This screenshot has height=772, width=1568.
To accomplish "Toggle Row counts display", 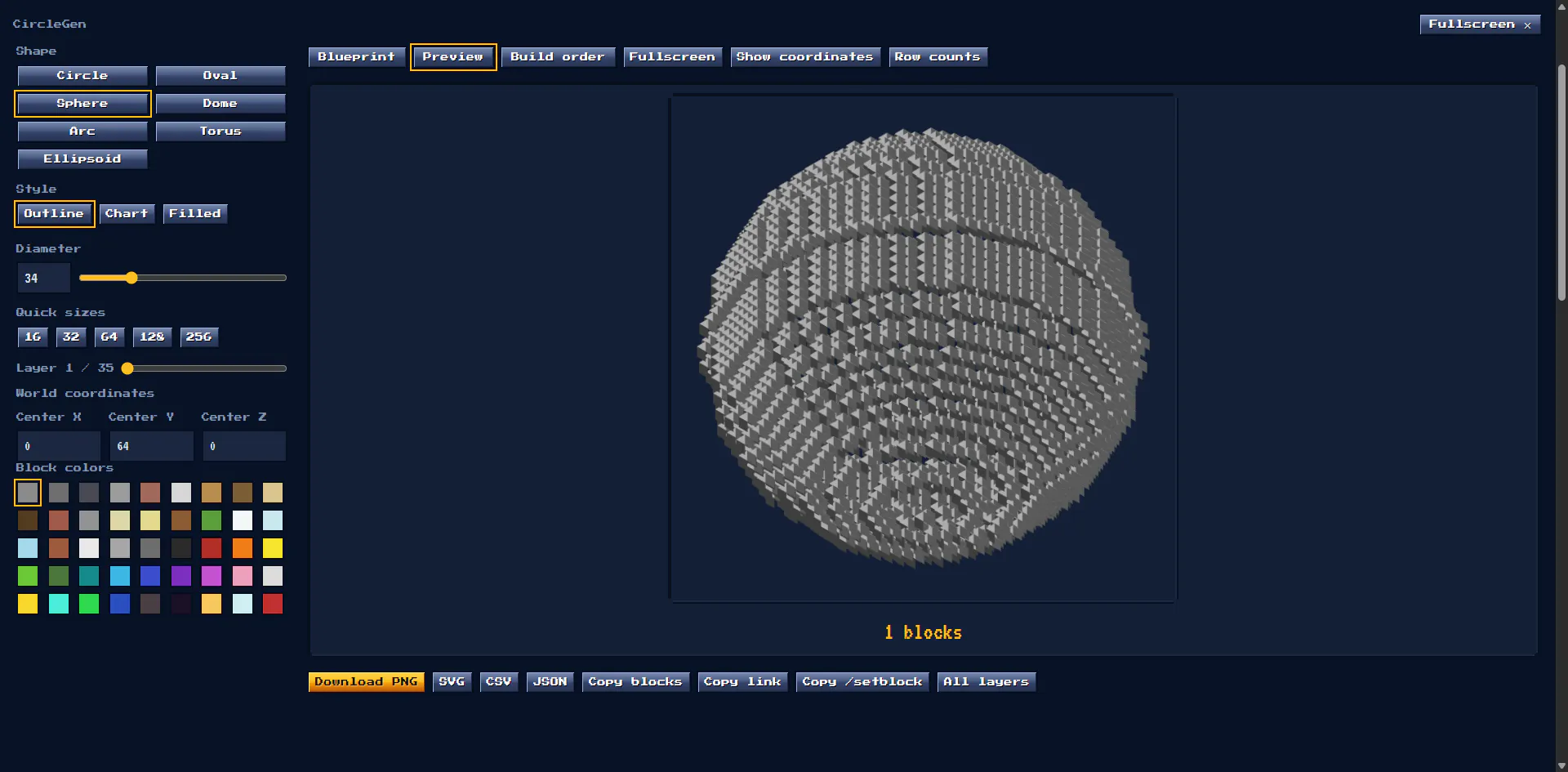I will pyautogui.click(x=938, y=56).
